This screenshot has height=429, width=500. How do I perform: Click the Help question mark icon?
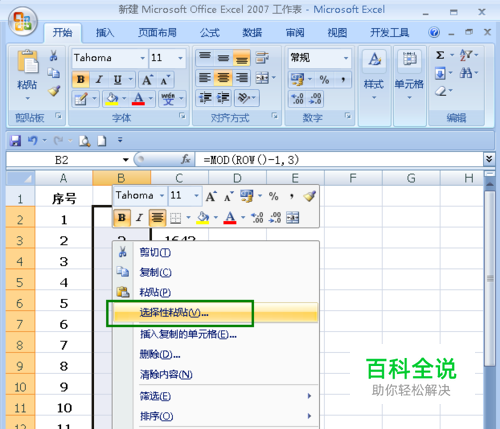[x=434, y=32]
